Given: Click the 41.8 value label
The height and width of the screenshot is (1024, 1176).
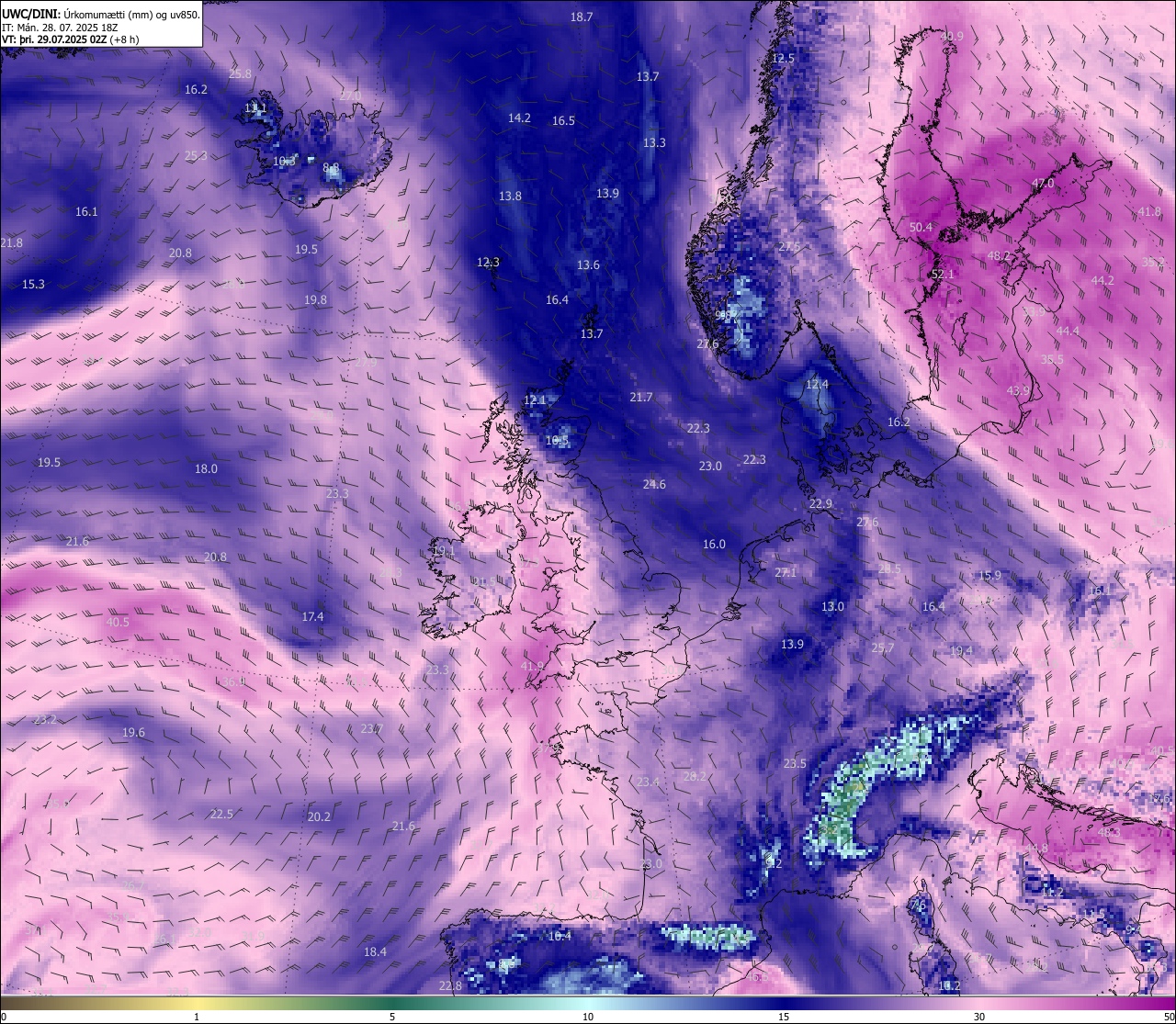Looking at the screenshot, I should (x=1149, y=211).
